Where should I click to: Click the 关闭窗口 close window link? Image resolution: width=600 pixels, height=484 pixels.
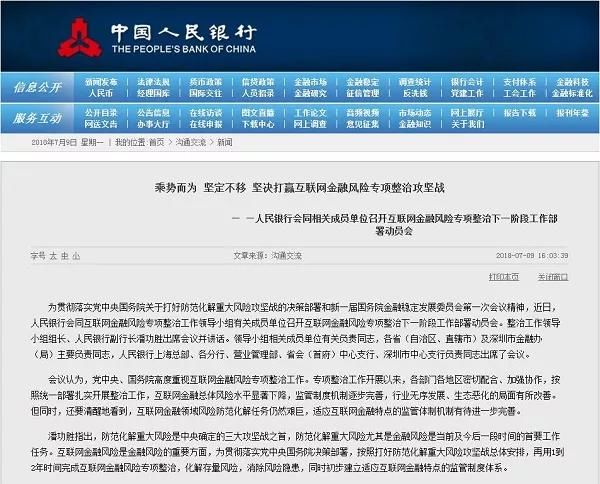click(553, 277)
